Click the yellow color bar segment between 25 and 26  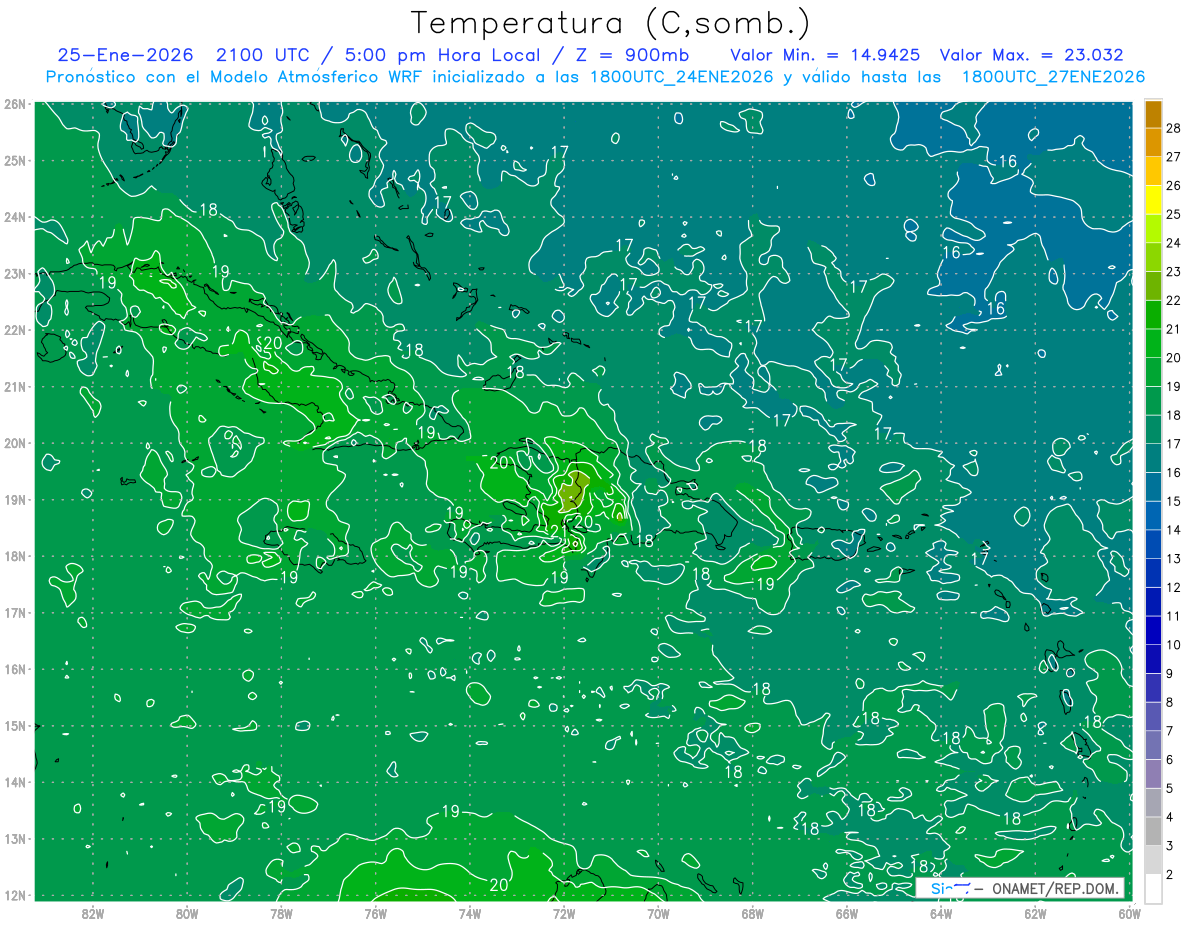[1153, 200]
